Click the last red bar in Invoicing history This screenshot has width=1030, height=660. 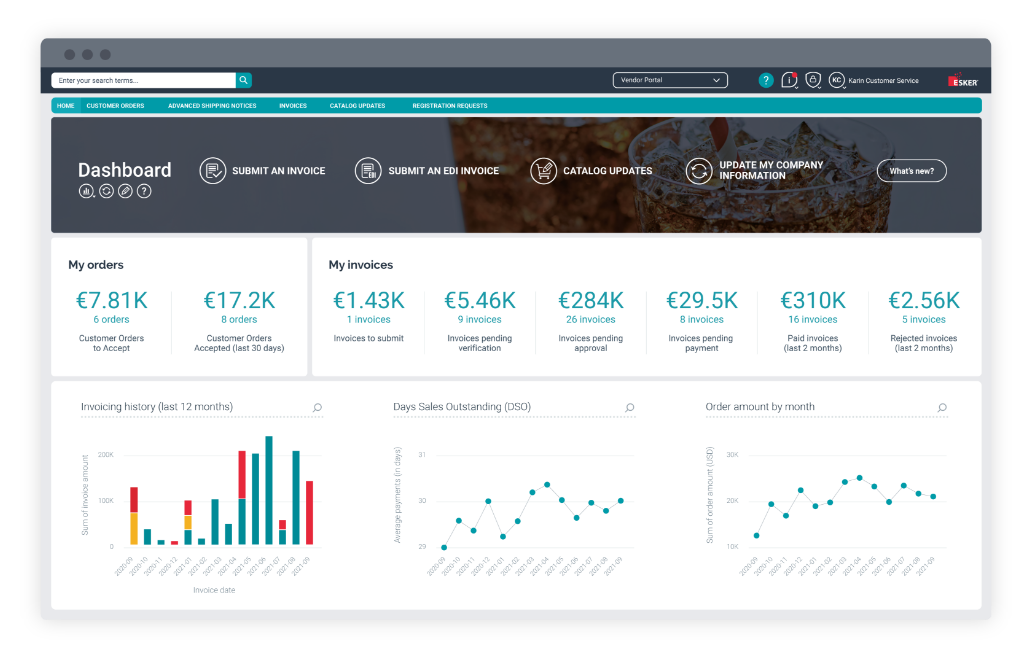tap(309, 513)
